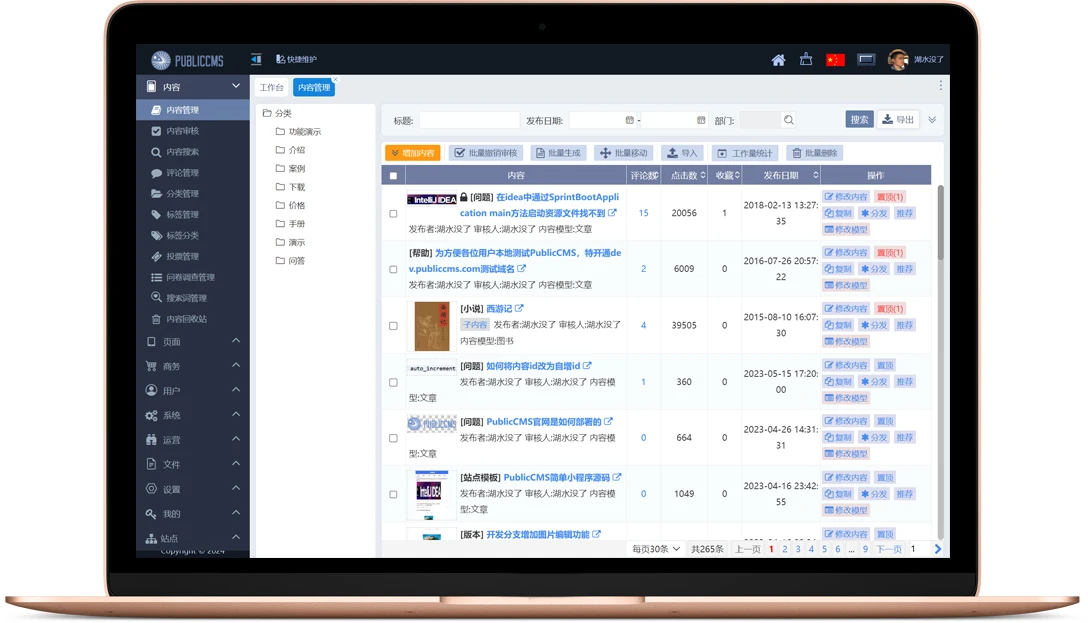Open the 发布日期 calendar picker icon
Screen dimensions: 1088x623
click(628, 119)
